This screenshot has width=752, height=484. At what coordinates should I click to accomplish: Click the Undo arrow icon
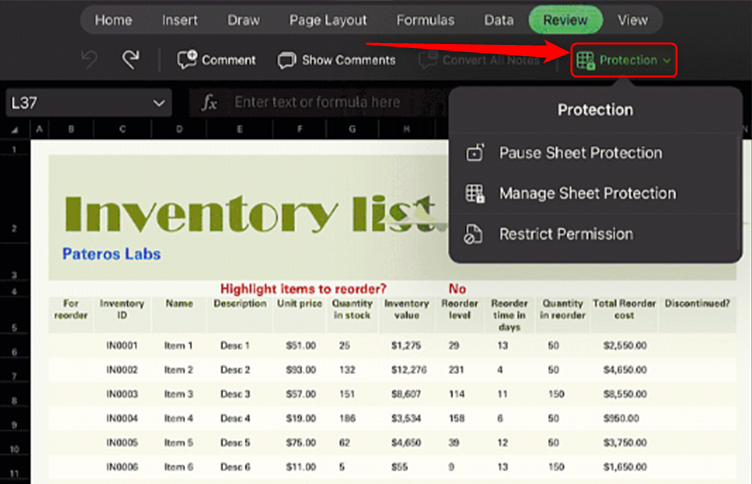pos(90,59)
